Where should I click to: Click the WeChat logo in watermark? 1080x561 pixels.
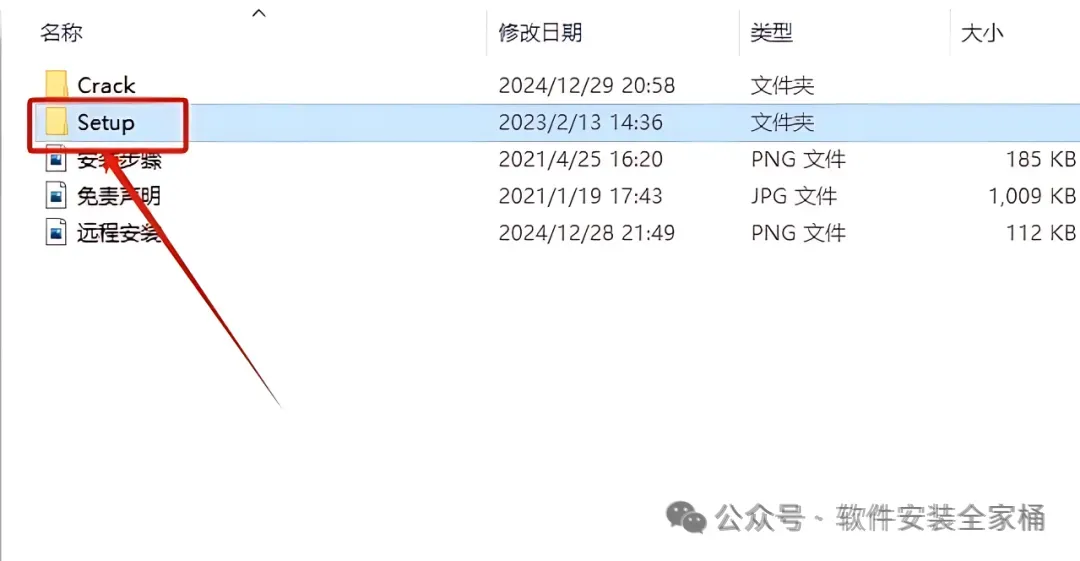(x=686, y=518)
